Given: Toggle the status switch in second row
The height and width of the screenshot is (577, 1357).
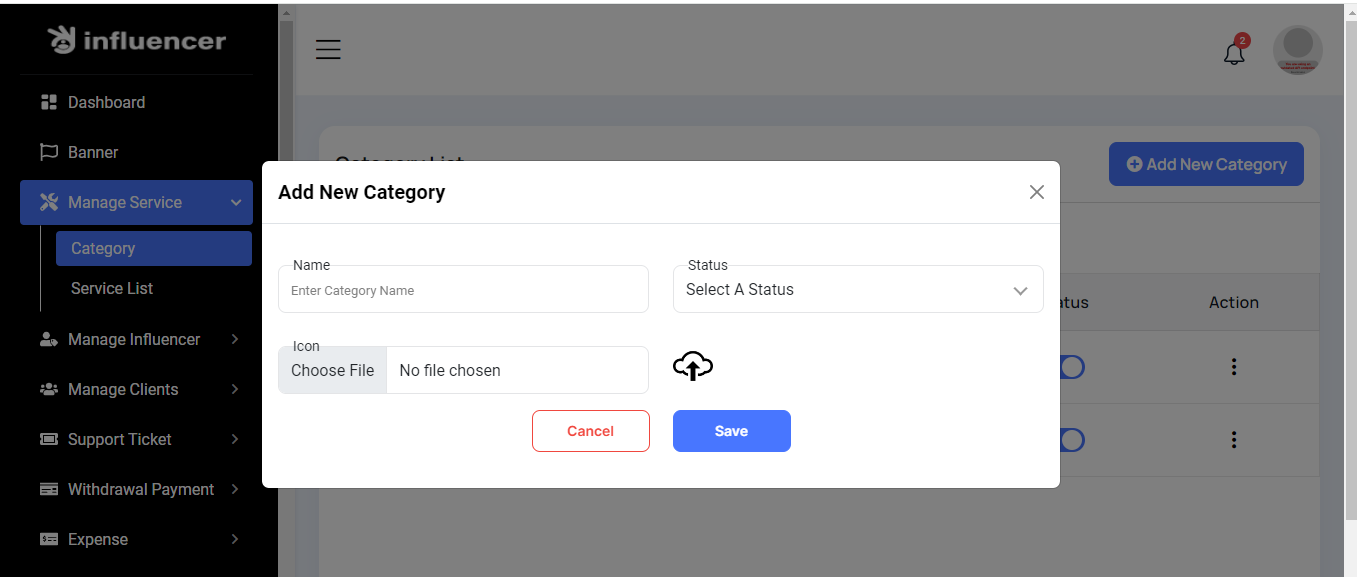Looking at the screenshot, I should point(1071,440).
